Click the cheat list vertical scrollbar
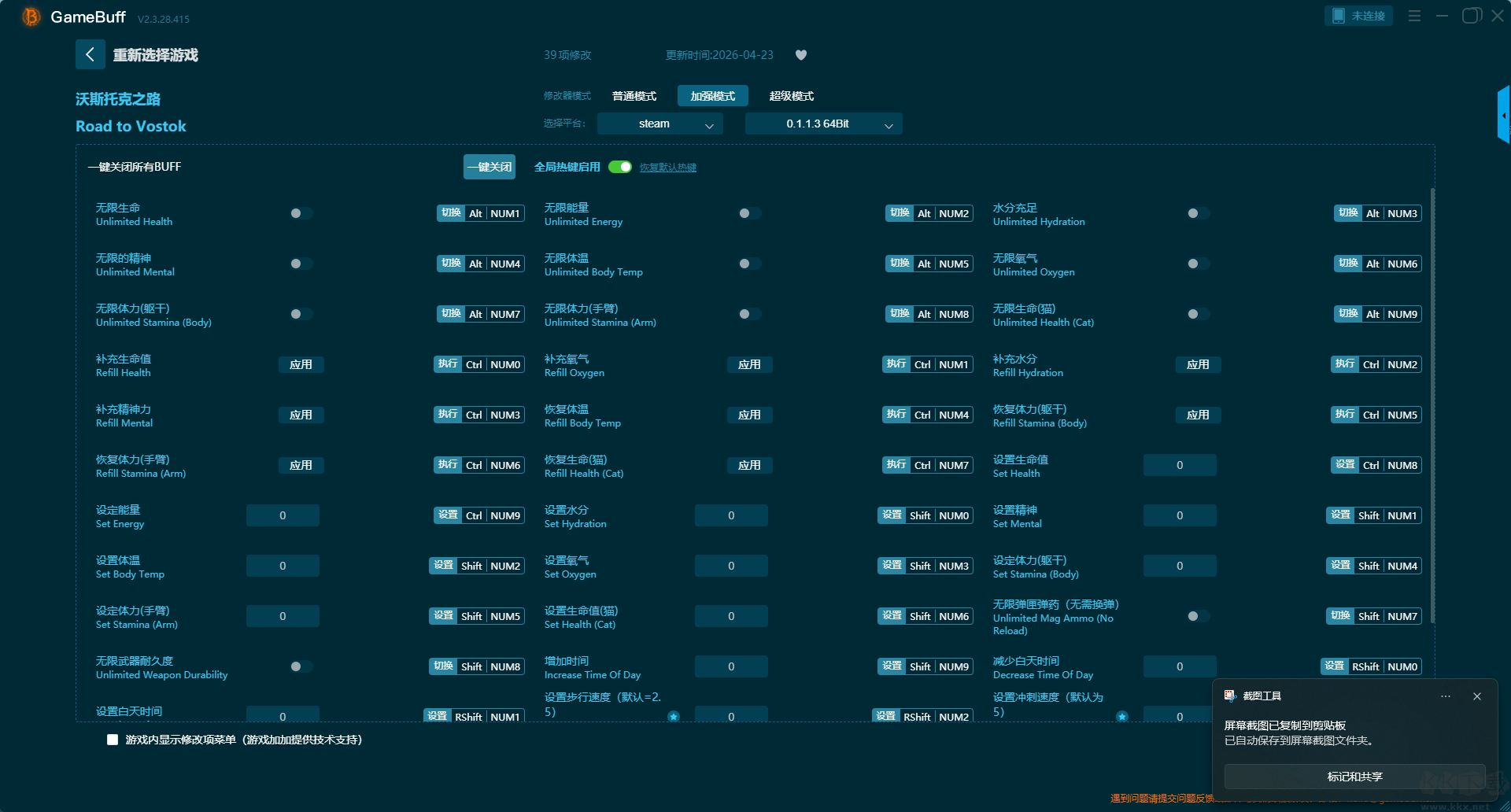The width and height of the screenshot is (1511, 812). click(x=1432, y=405)
